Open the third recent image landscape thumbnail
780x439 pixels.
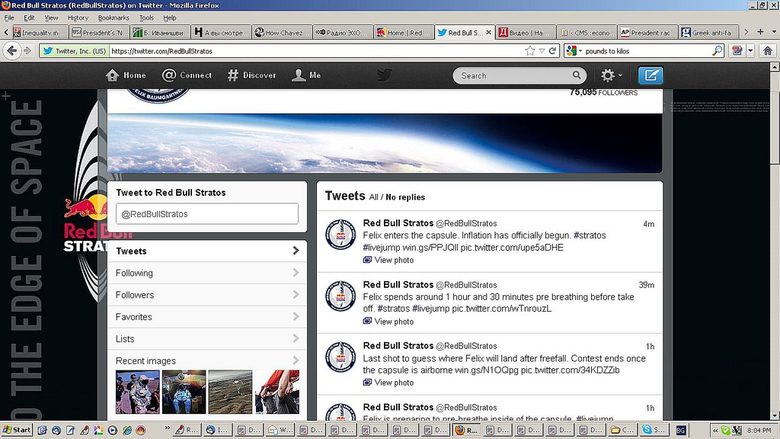click(230, 392)
